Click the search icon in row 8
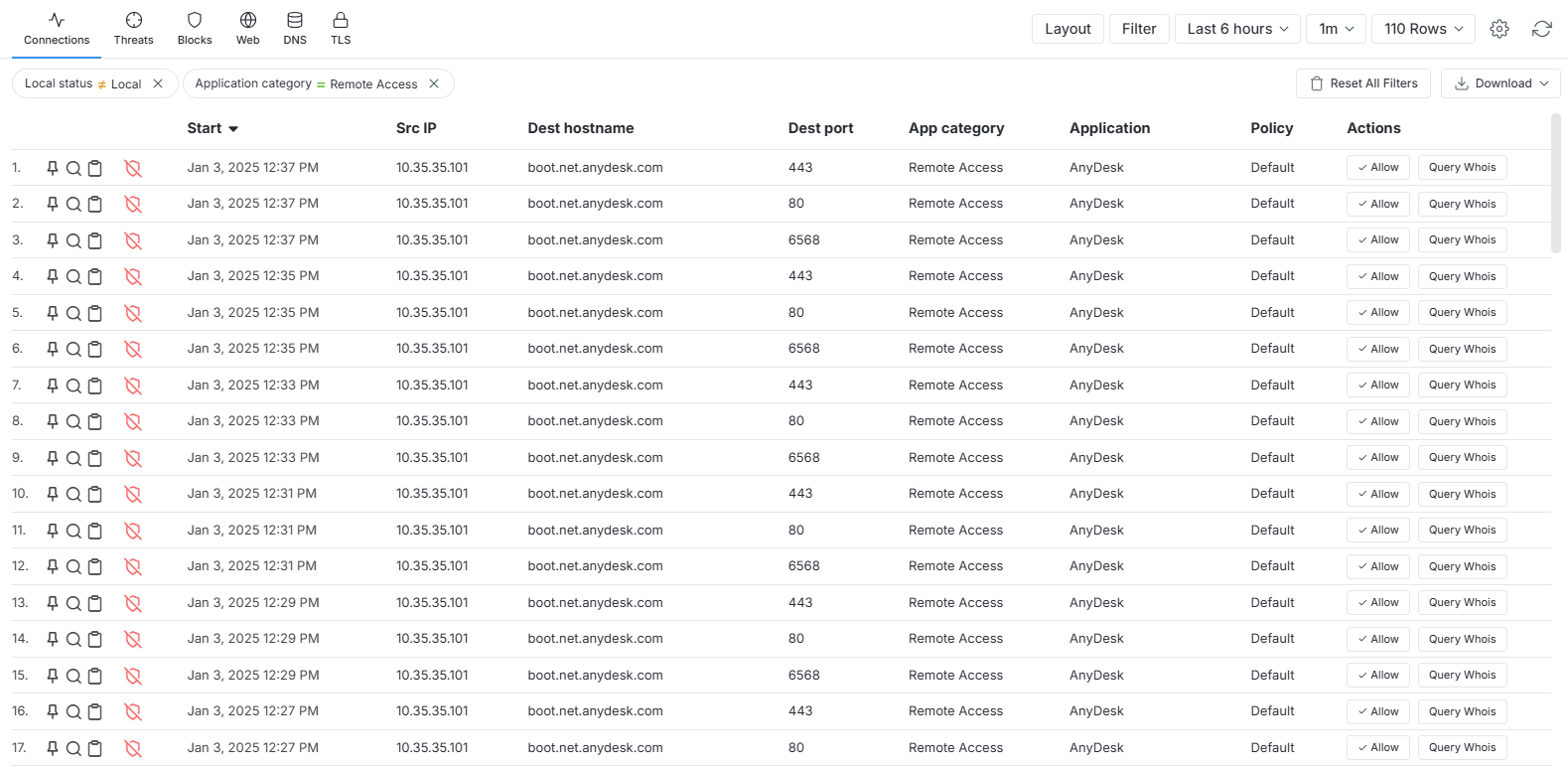The height and width of the screenshot is (769, 1568). point(73,421)
